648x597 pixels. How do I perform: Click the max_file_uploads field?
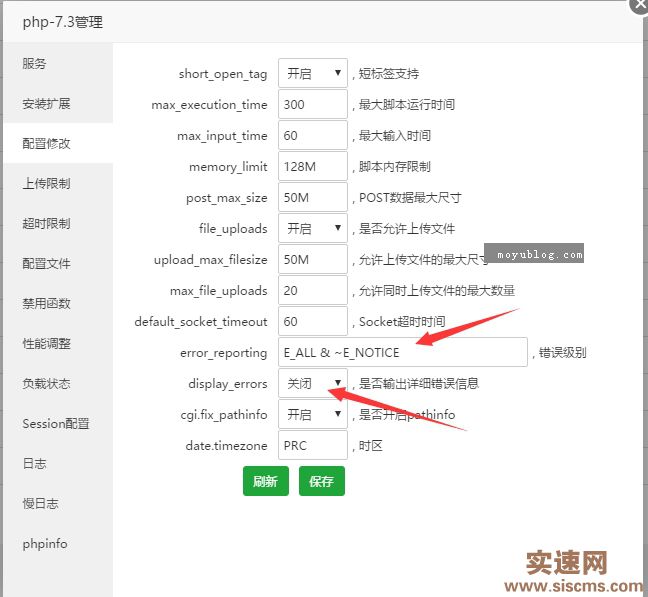tap(313, 290)
